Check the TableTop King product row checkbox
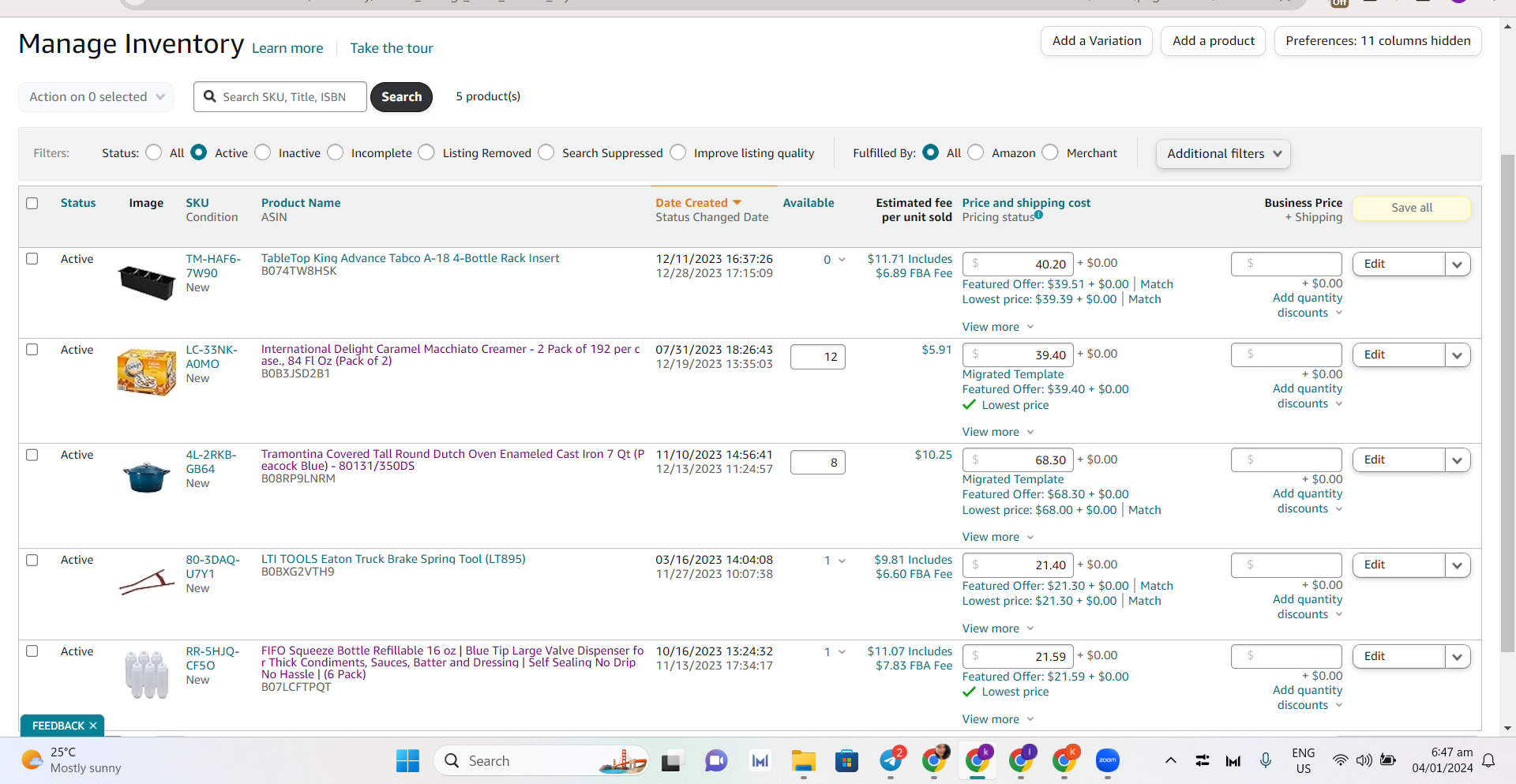1516x784 pixels. [32, 258]
